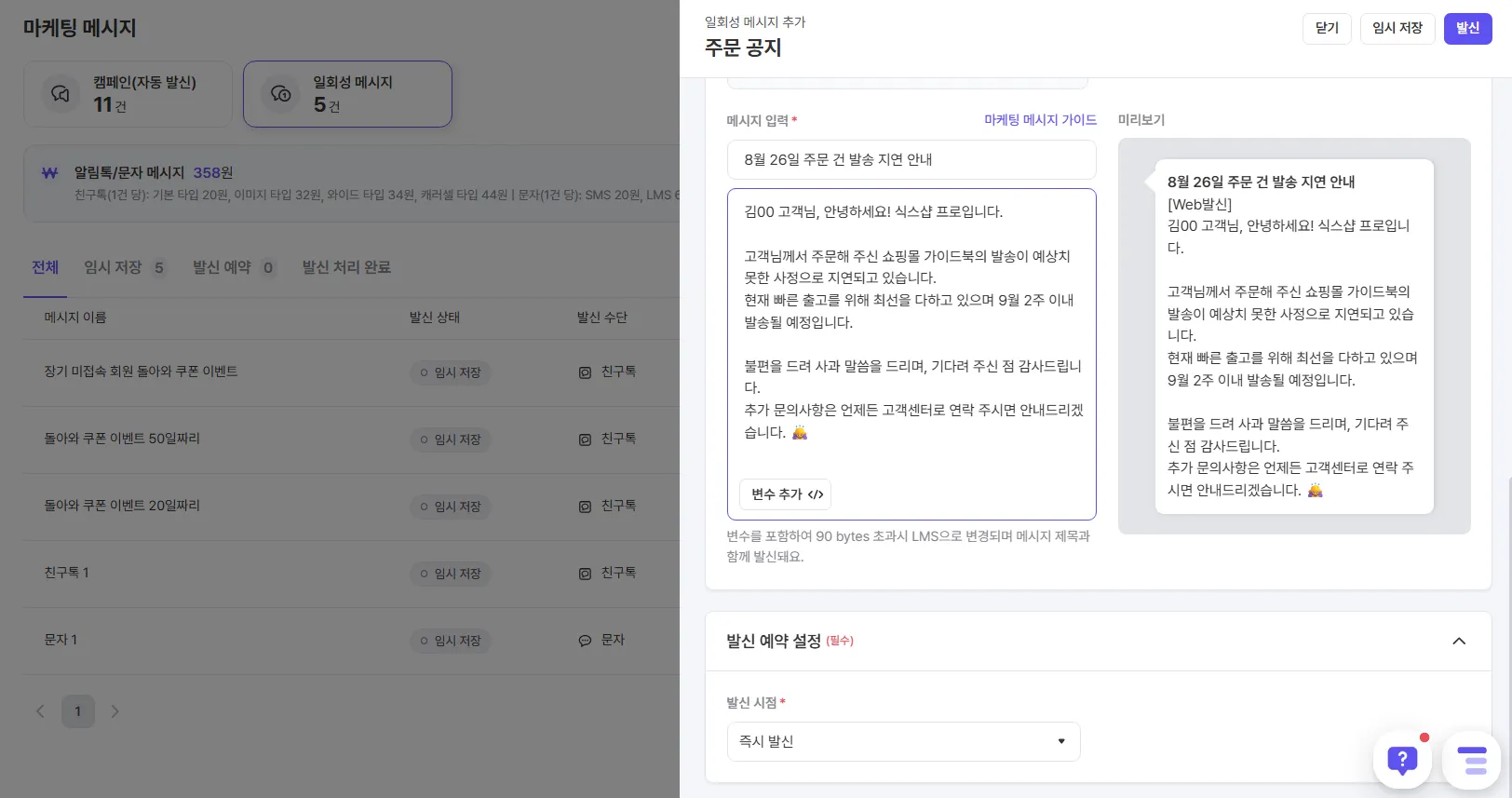Click the 친구톡 icon in 돌아와 쿠폰 이벤트 50일짜리 row
The height and width of the screenshot is (798, 1512).
pos(585,440)
